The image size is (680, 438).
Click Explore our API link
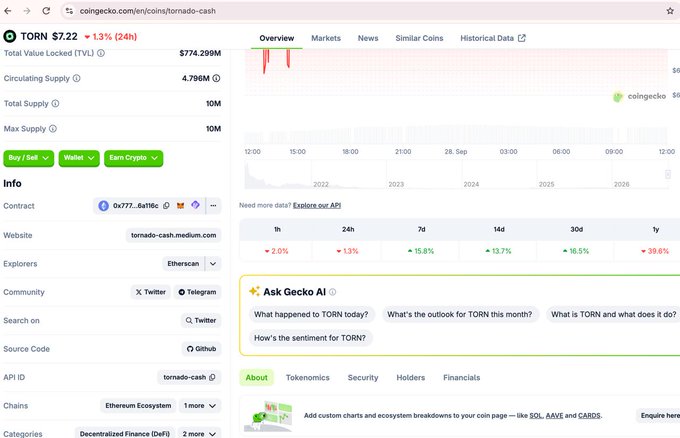(317, 205)
